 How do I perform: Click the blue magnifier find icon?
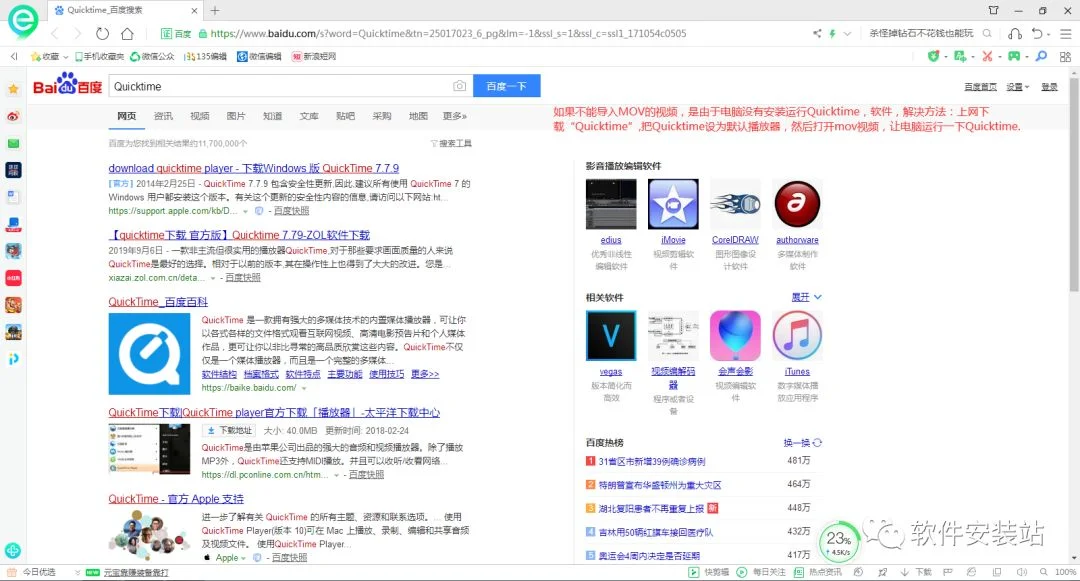[x=1041, y=56]
